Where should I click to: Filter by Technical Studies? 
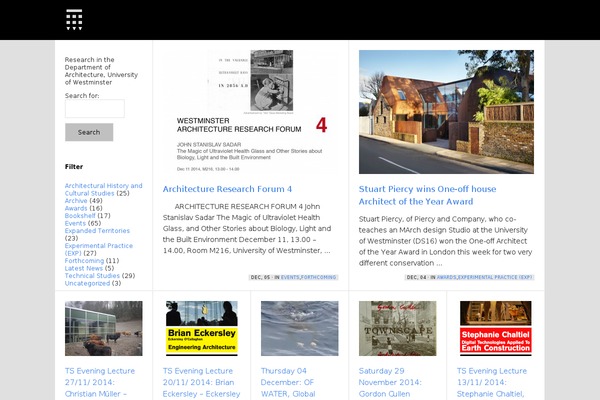92,276
